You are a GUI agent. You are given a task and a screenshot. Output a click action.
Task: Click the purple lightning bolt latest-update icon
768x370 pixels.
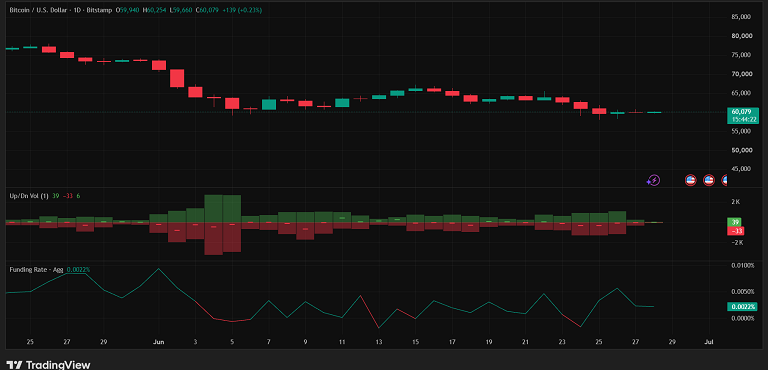pyautogui.click(x=653, y=180)
